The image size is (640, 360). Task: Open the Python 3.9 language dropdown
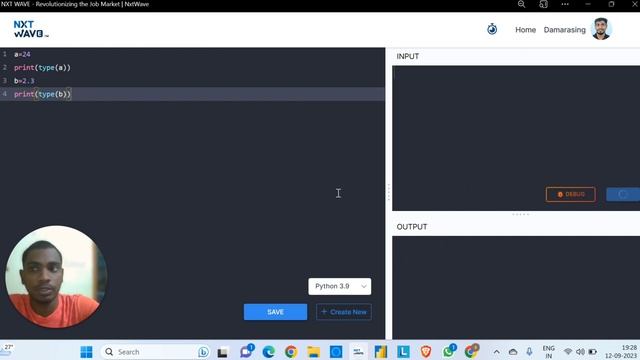340,286
